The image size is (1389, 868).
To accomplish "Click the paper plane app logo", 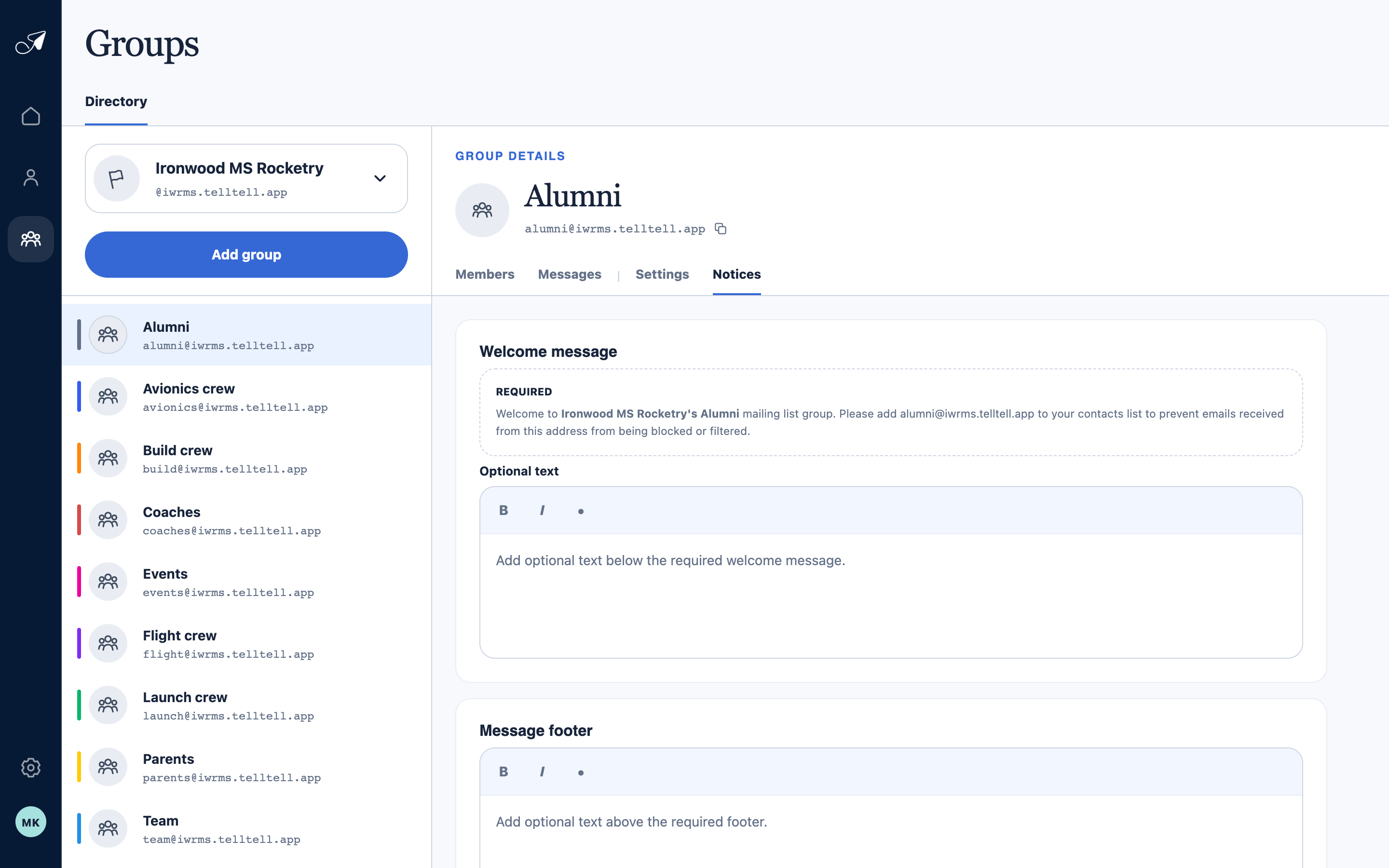I will click(x=30, y=42).
